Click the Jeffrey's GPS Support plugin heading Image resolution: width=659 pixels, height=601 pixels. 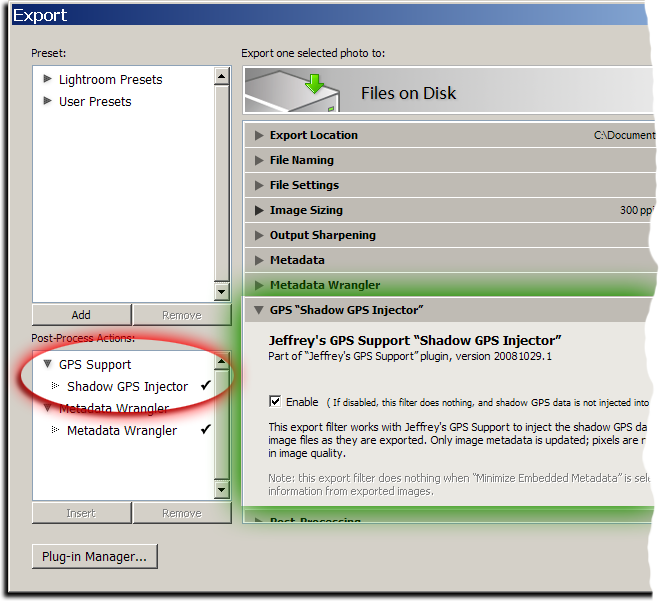click(x=415, y=340)
